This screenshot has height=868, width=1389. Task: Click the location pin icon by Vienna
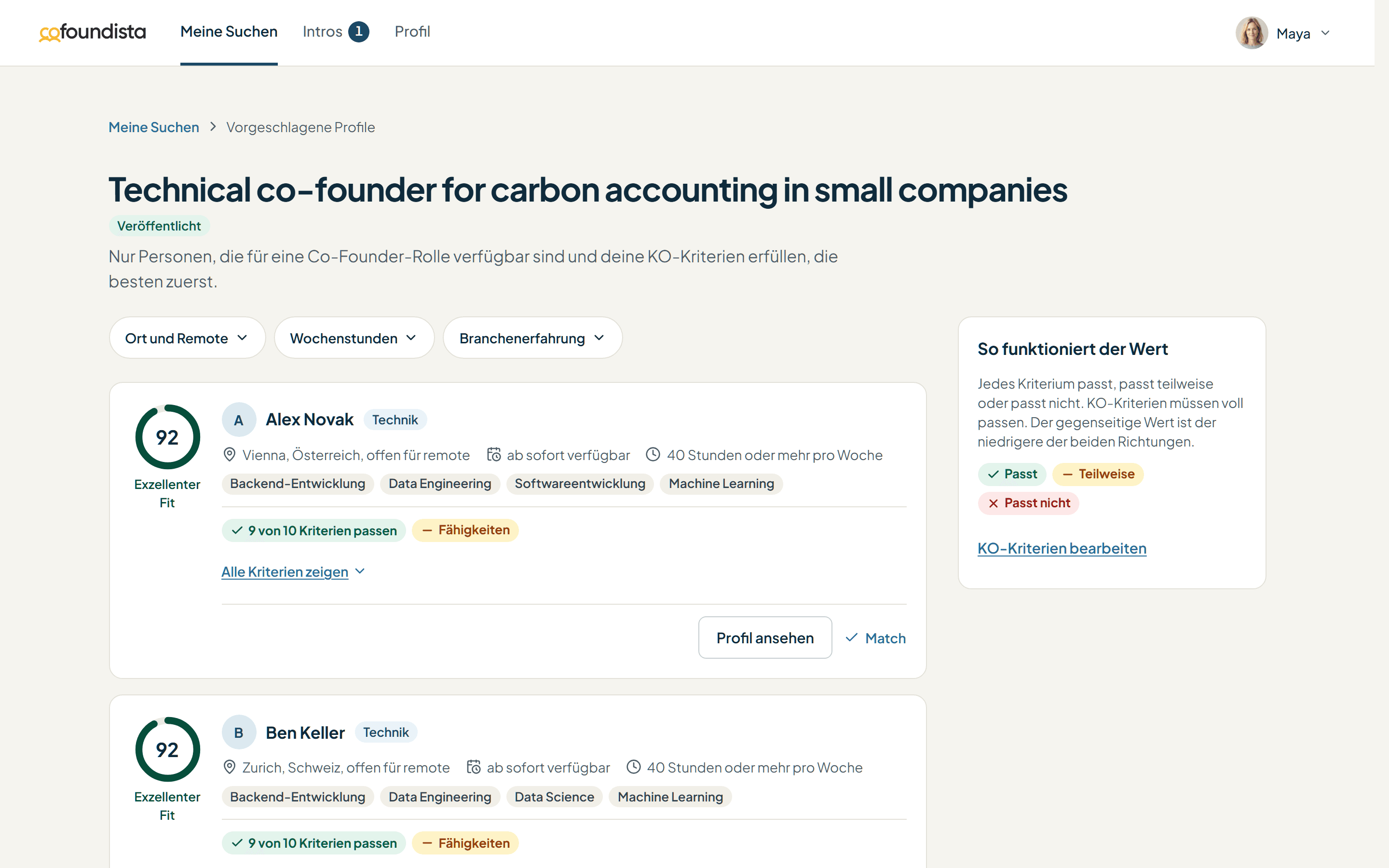tap(230, 455)
